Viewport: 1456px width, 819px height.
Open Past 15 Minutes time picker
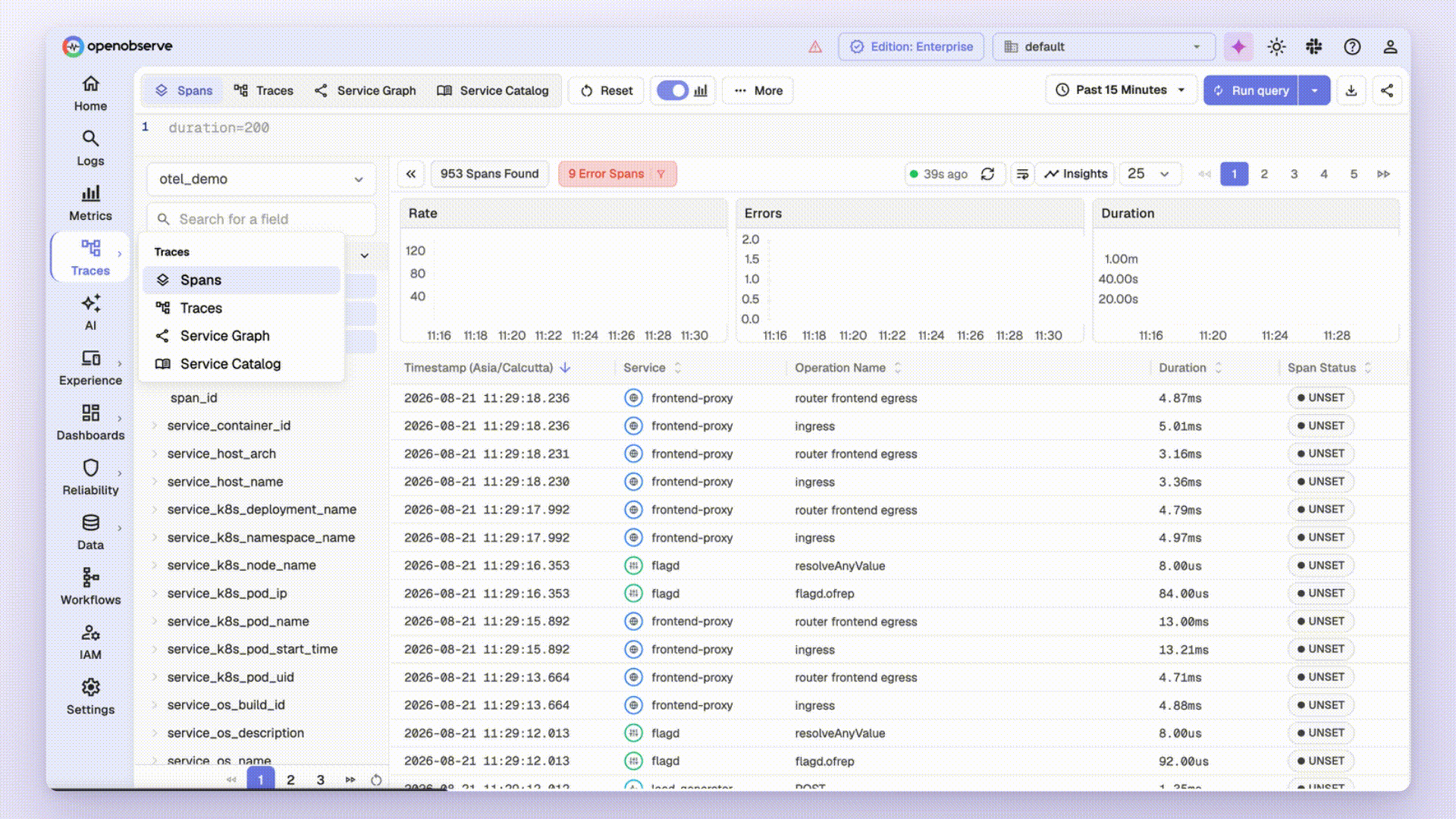(x=1121, y=90)
